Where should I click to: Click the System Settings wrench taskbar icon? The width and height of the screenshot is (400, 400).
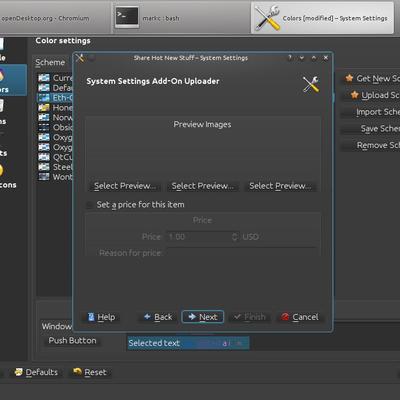(267, 18)
